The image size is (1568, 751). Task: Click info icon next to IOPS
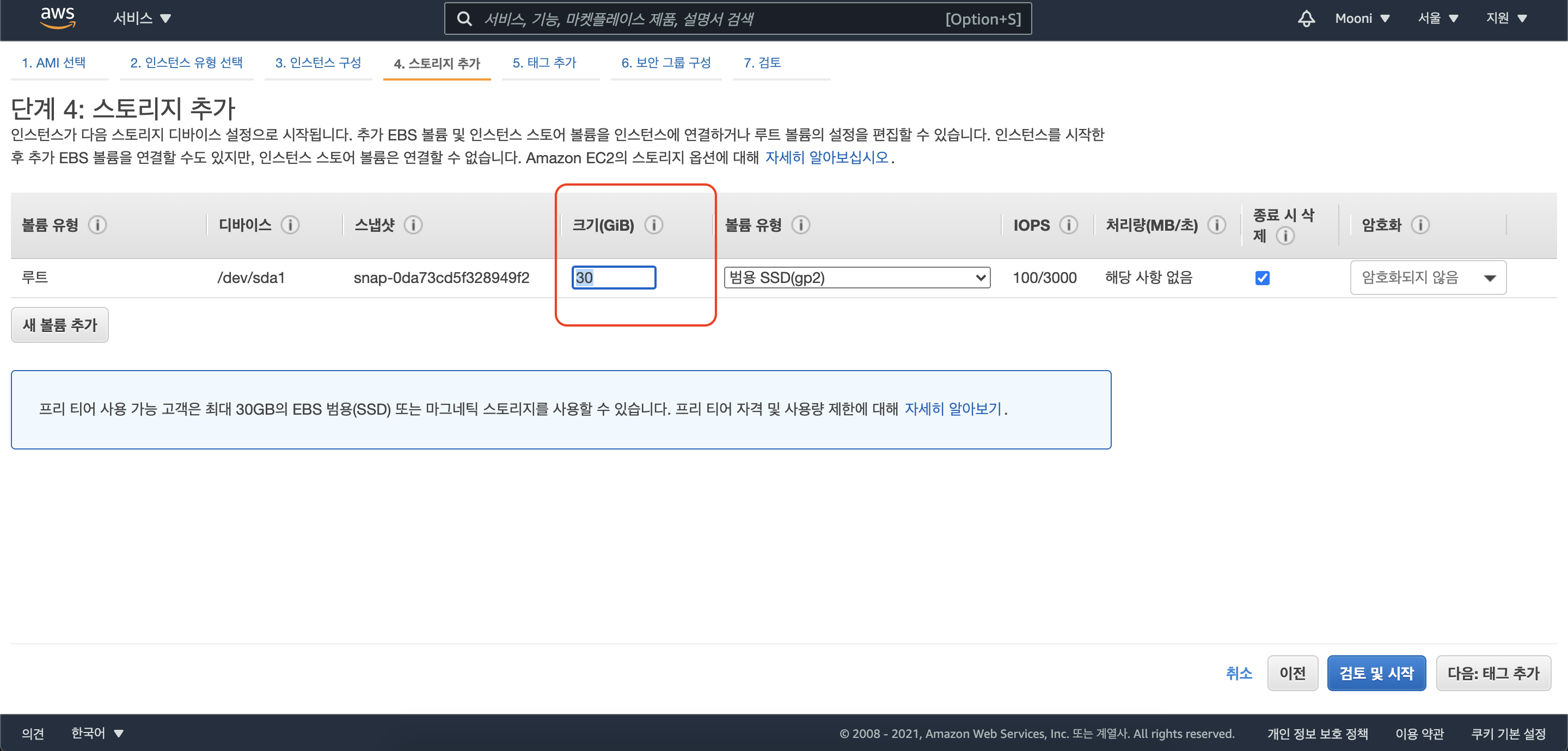(x=1068, y=225)
